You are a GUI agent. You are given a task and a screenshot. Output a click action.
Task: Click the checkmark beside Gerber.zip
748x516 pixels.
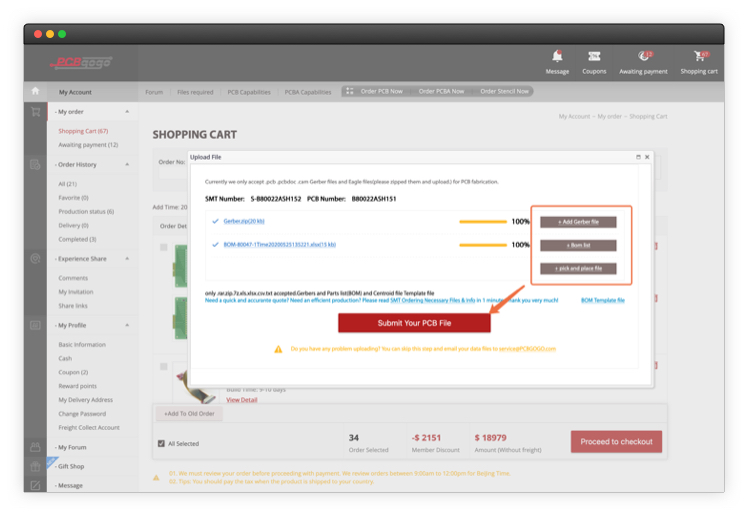pos(215,221)
